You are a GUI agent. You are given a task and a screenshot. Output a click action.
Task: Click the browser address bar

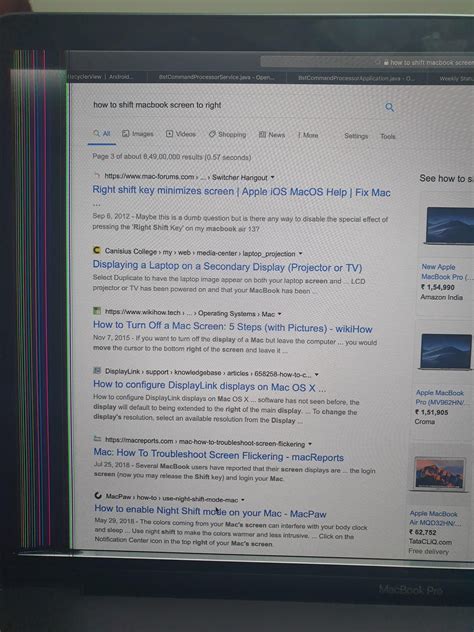pyautogui.click(x=367, y=62)
